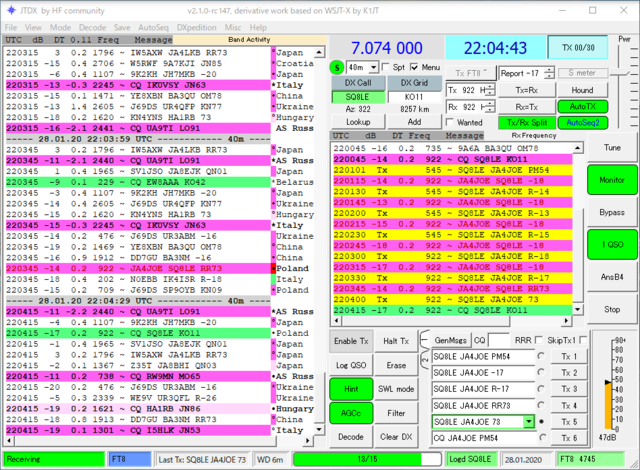
Task: Click Band Activity scroll down arrow
Action: [x=319, y=430]
